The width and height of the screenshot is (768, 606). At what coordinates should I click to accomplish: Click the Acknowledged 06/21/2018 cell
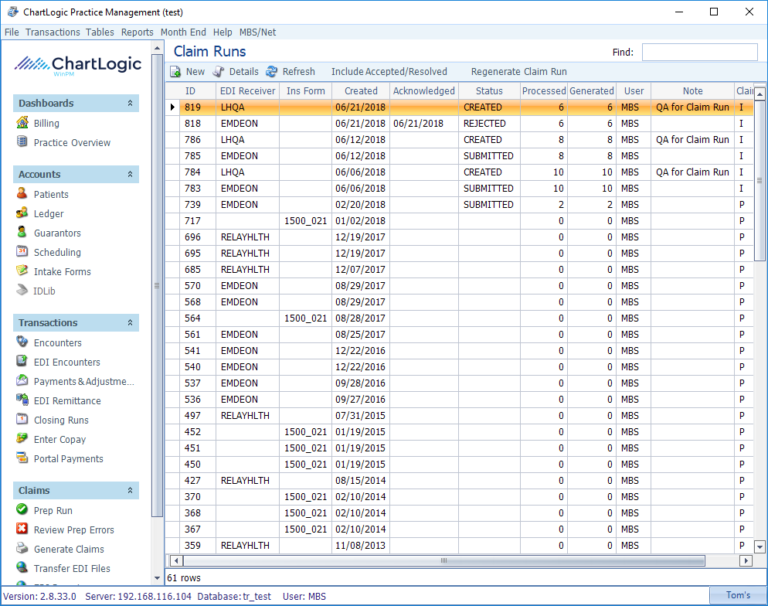424,123
